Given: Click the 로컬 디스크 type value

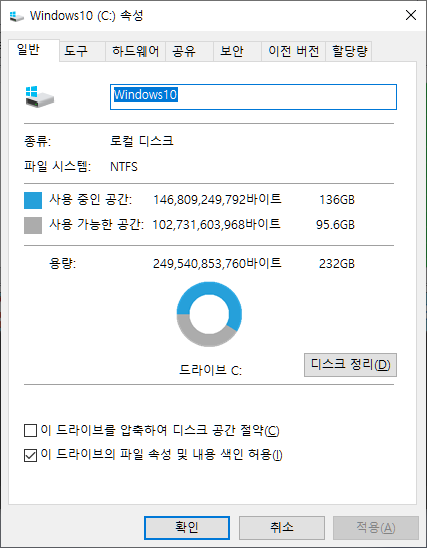Looking at the screenshot, I should 142,141.
